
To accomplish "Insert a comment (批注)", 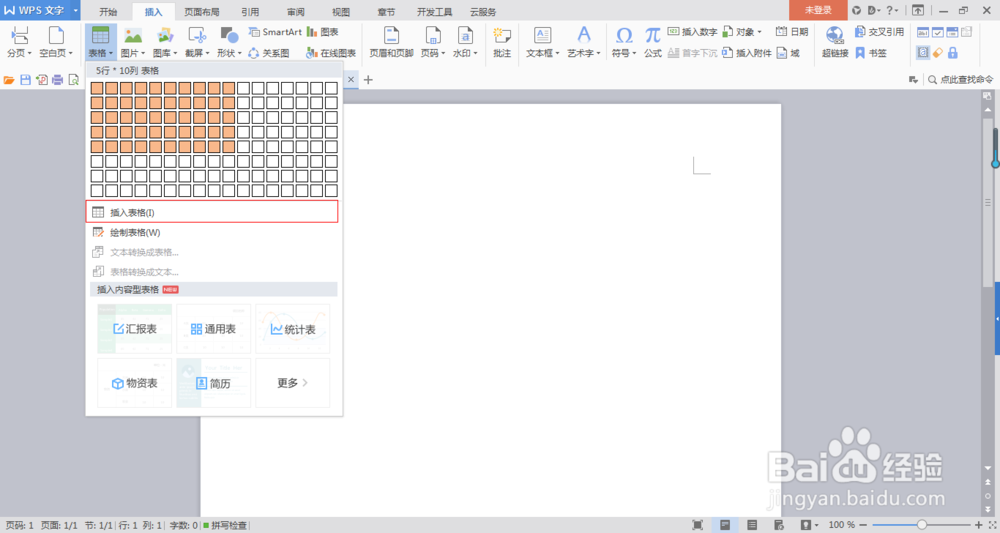I will [502, 42].
